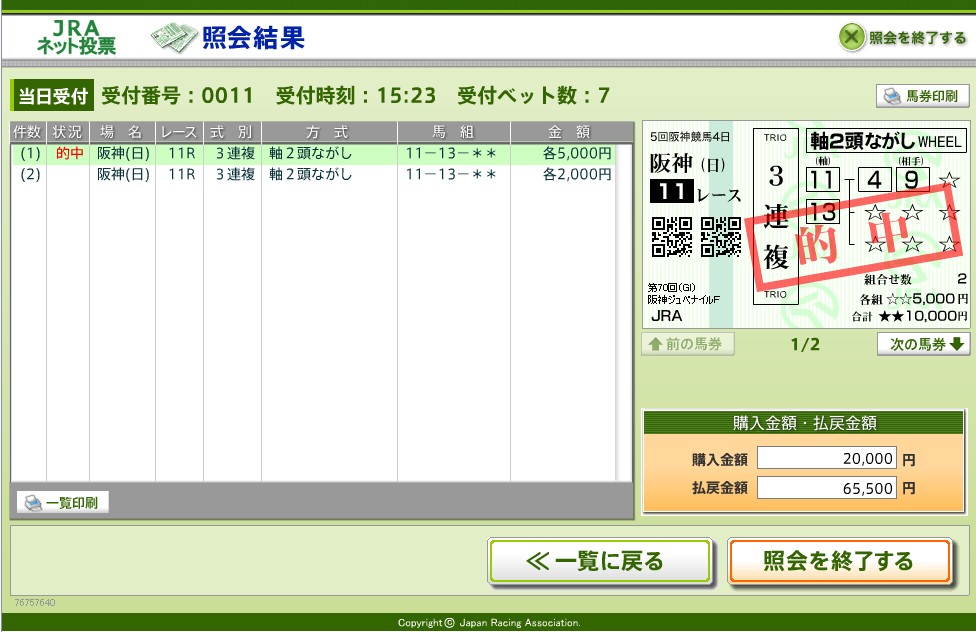976x632 pixels.
Task: Click the Copyright Japan Racing Association text
Action: pyautogui.click(x=489, y=623)
